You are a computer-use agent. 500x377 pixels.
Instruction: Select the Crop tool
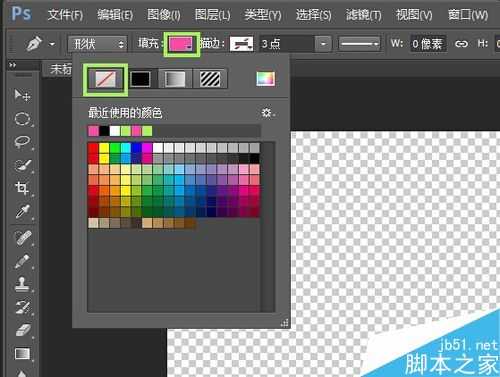[22, 188]
